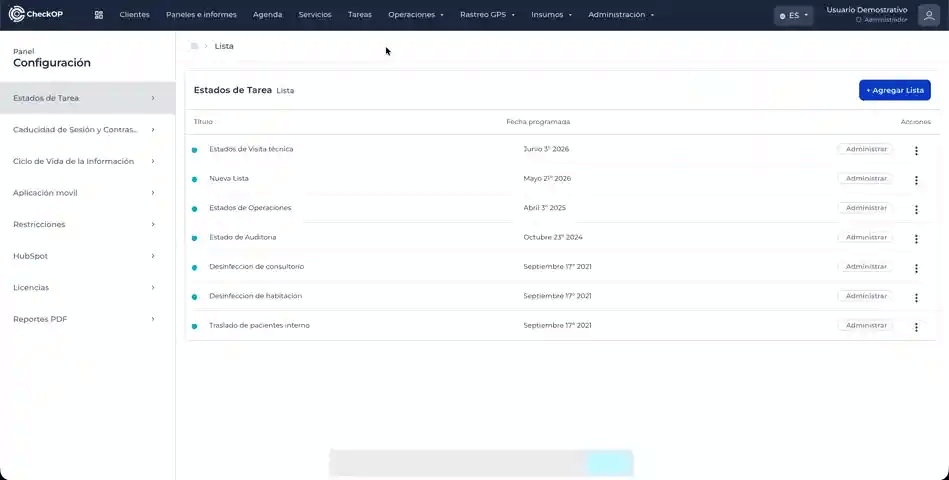Viewport: 949px width, 480px height.
Task: Click status dot of Nuevo Lista row
Action: 194,179
